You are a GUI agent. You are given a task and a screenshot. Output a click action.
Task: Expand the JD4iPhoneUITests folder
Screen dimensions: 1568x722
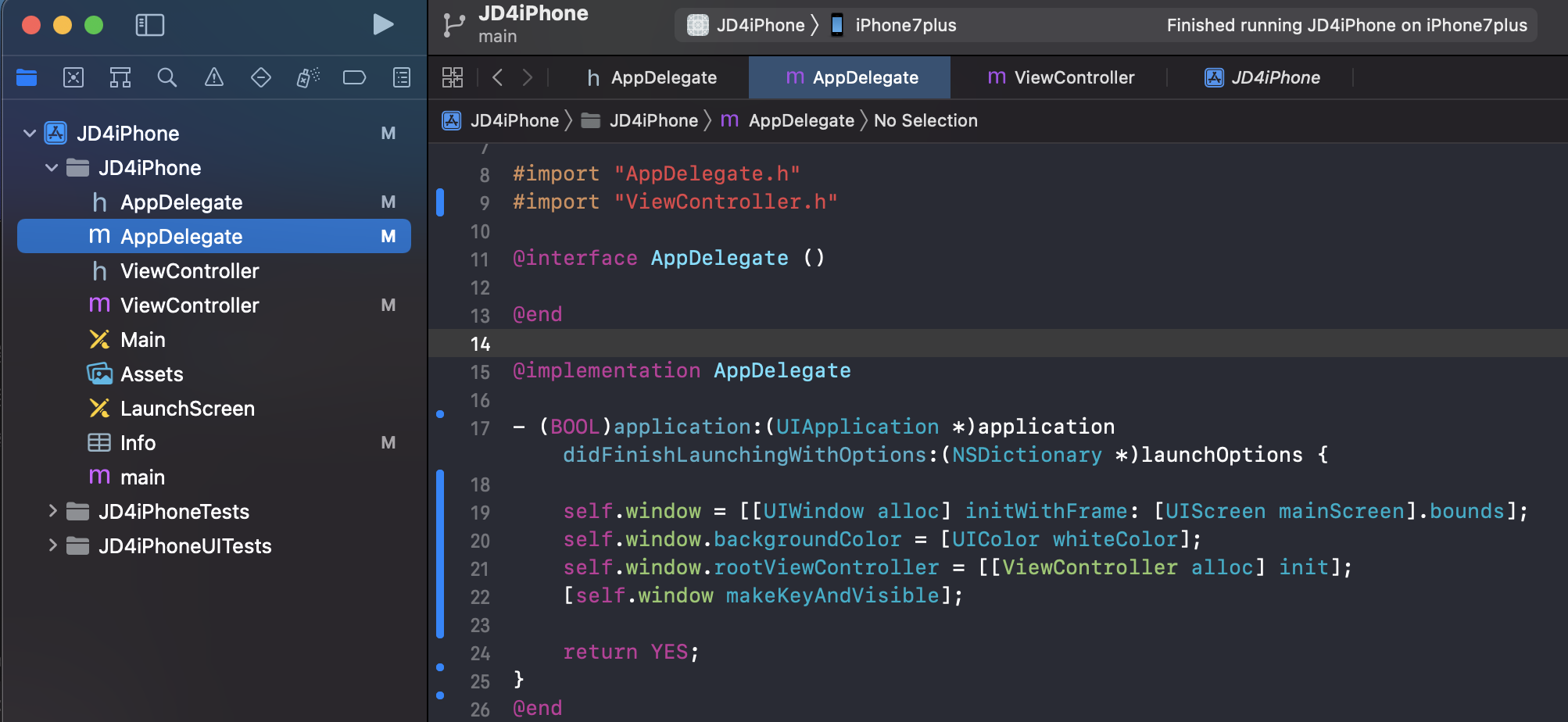click(x=52, y=545)
